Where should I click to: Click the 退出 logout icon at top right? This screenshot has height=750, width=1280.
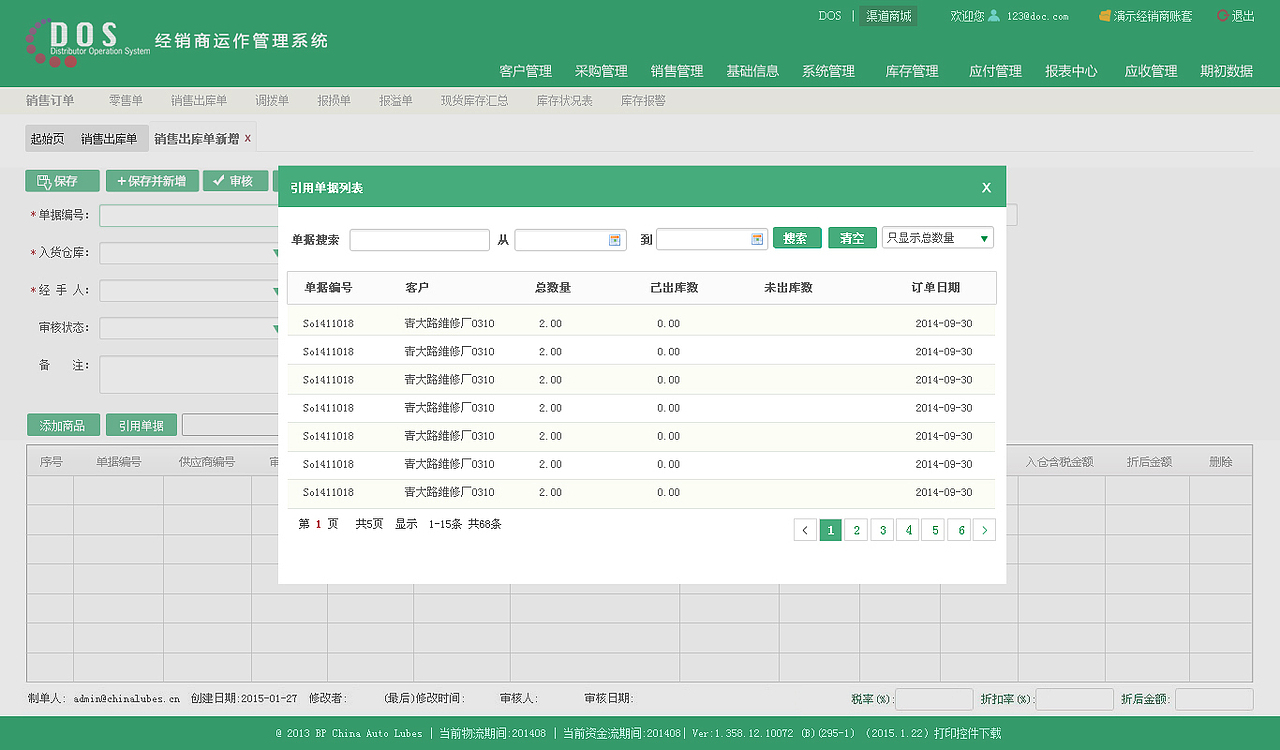tap(1221, 16)
